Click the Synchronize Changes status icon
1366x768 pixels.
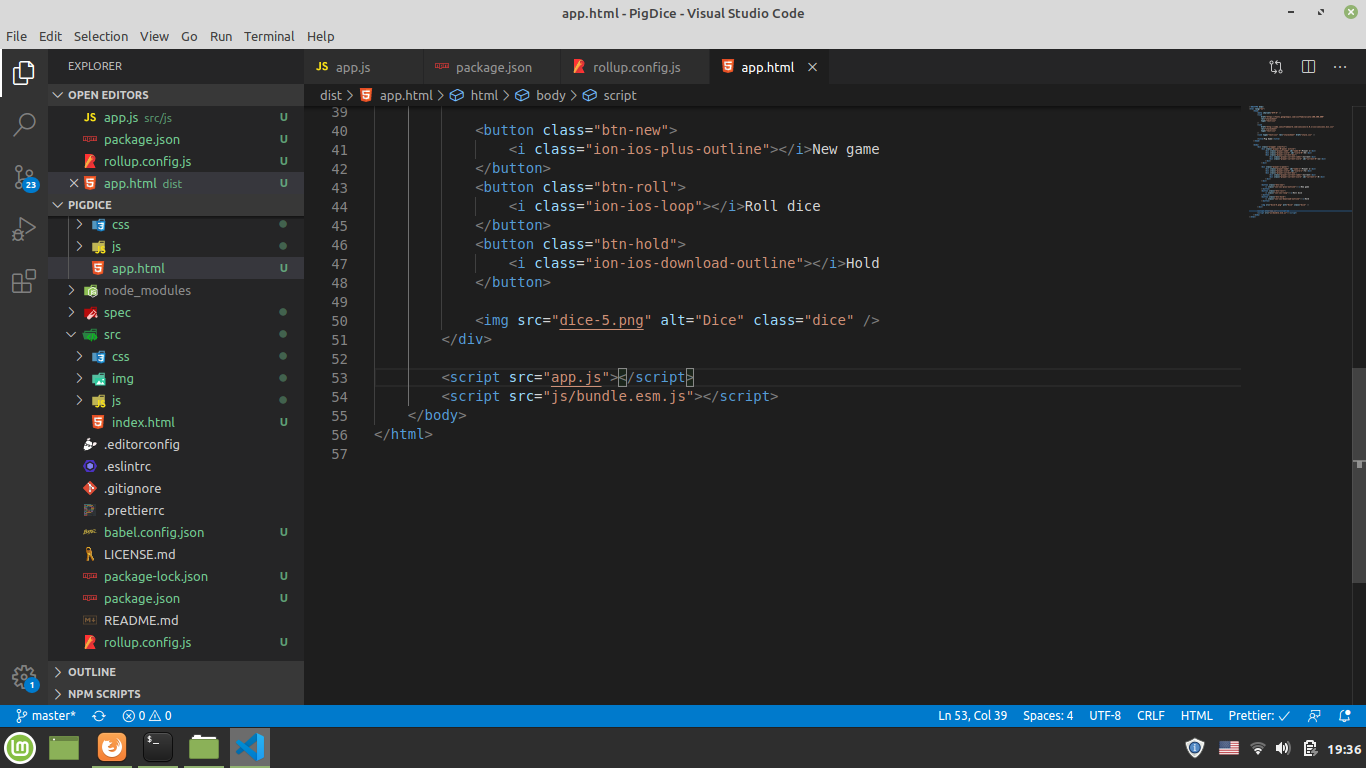(99, 716)
